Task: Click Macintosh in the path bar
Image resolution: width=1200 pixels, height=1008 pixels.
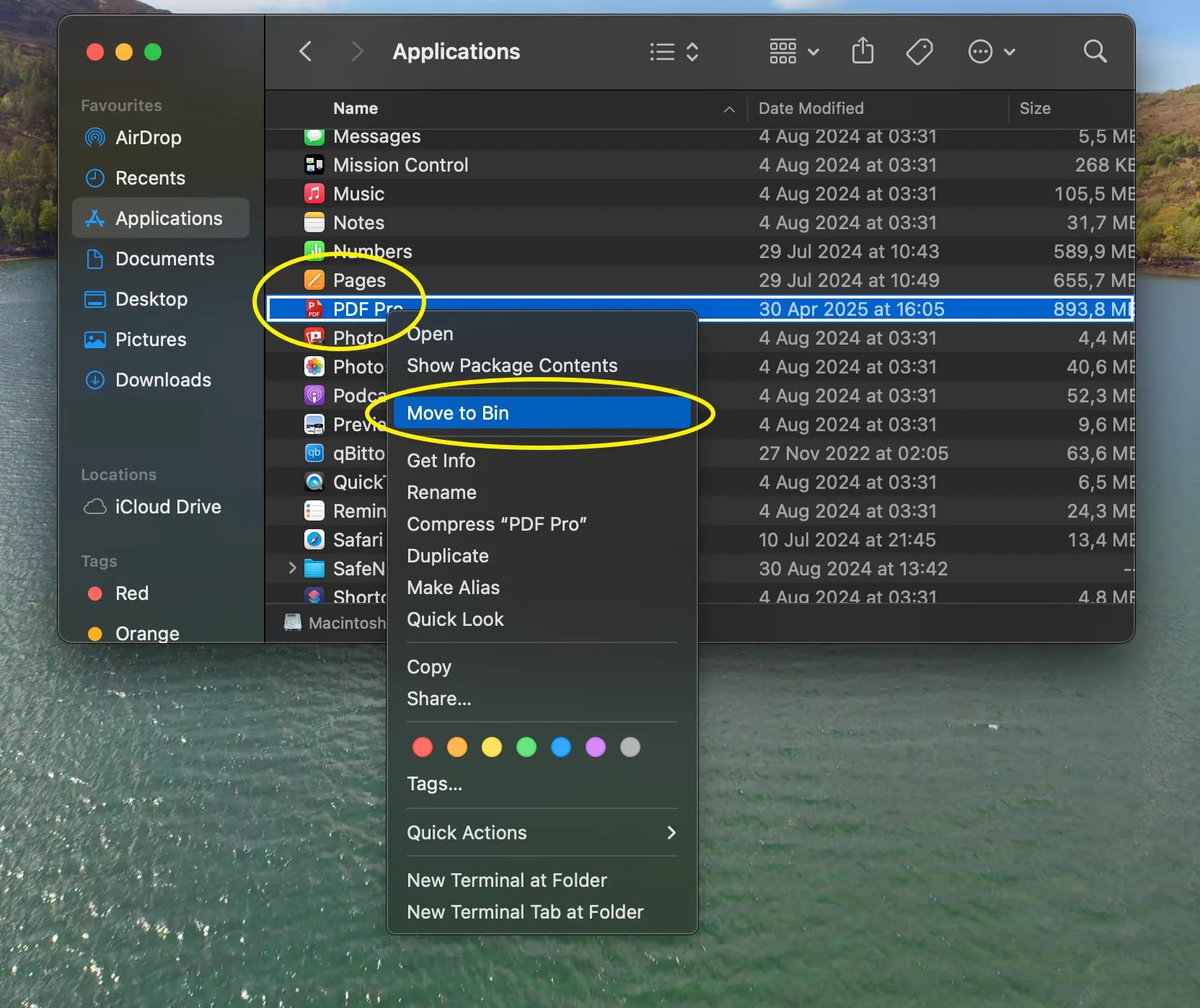Action: pos(335,623)
